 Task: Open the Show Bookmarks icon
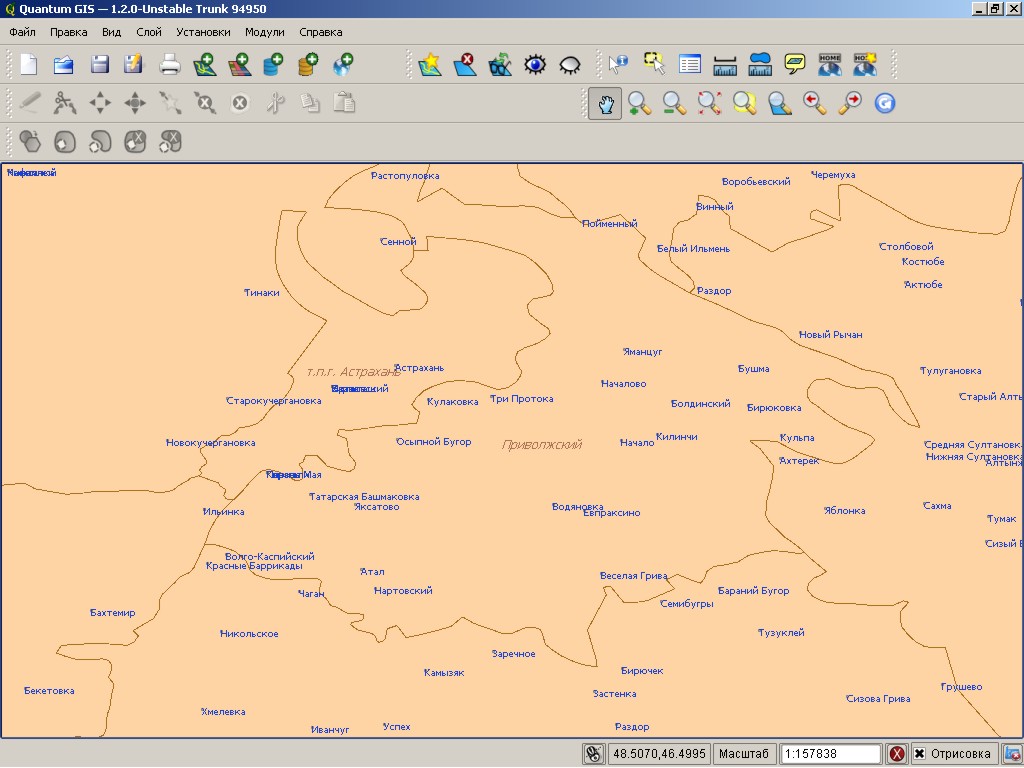point(829,64)
